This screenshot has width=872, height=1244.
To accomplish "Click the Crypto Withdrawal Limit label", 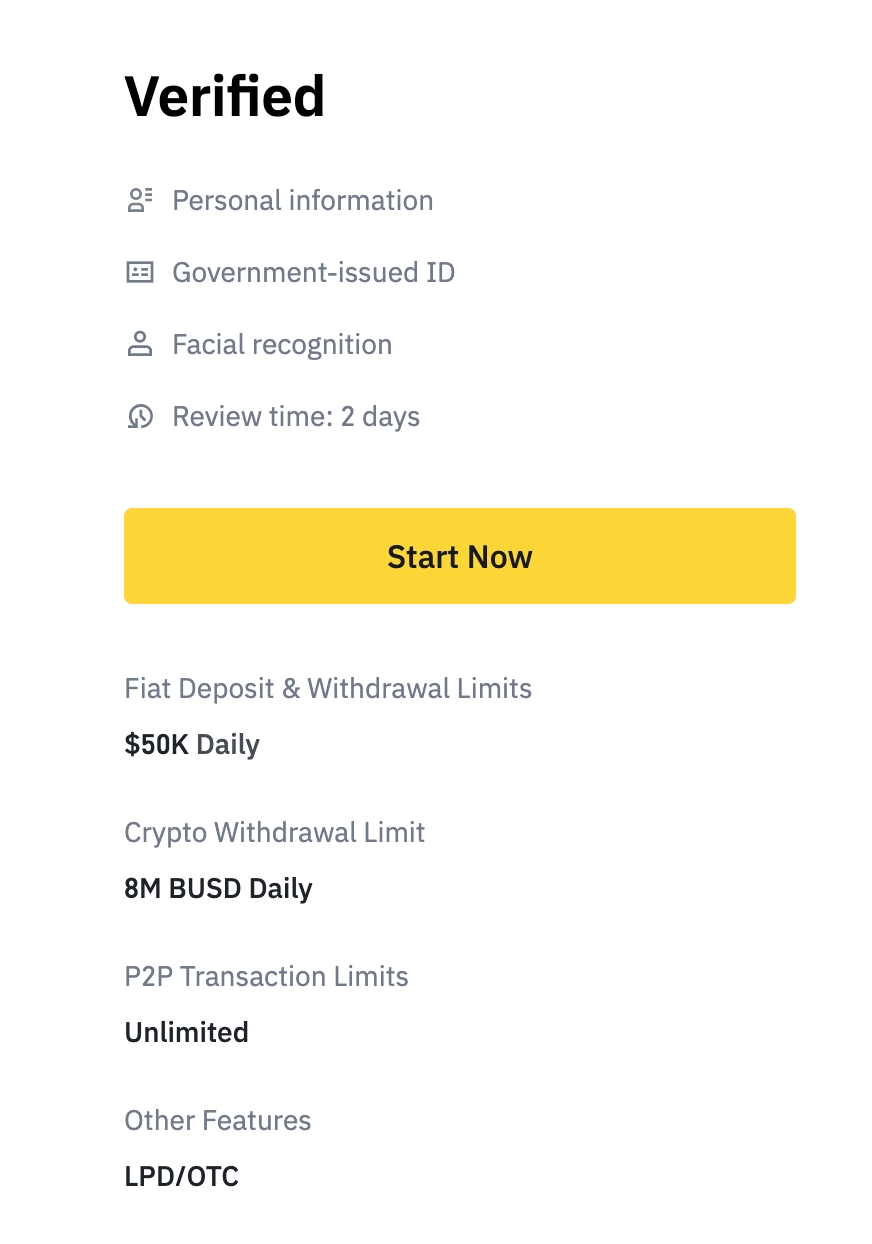I will coord(275,833).
